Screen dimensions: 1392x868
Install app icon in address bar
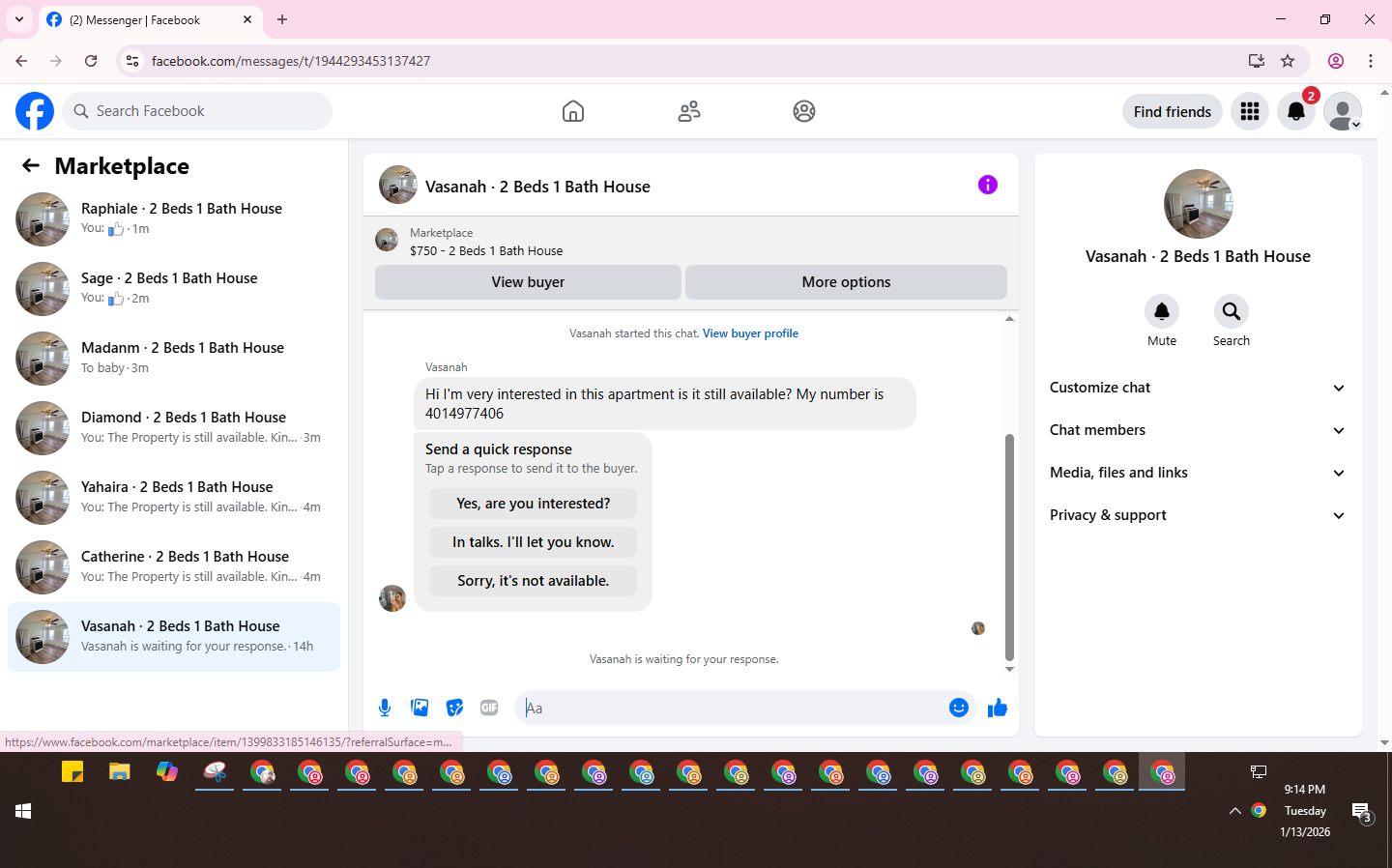1256,61
